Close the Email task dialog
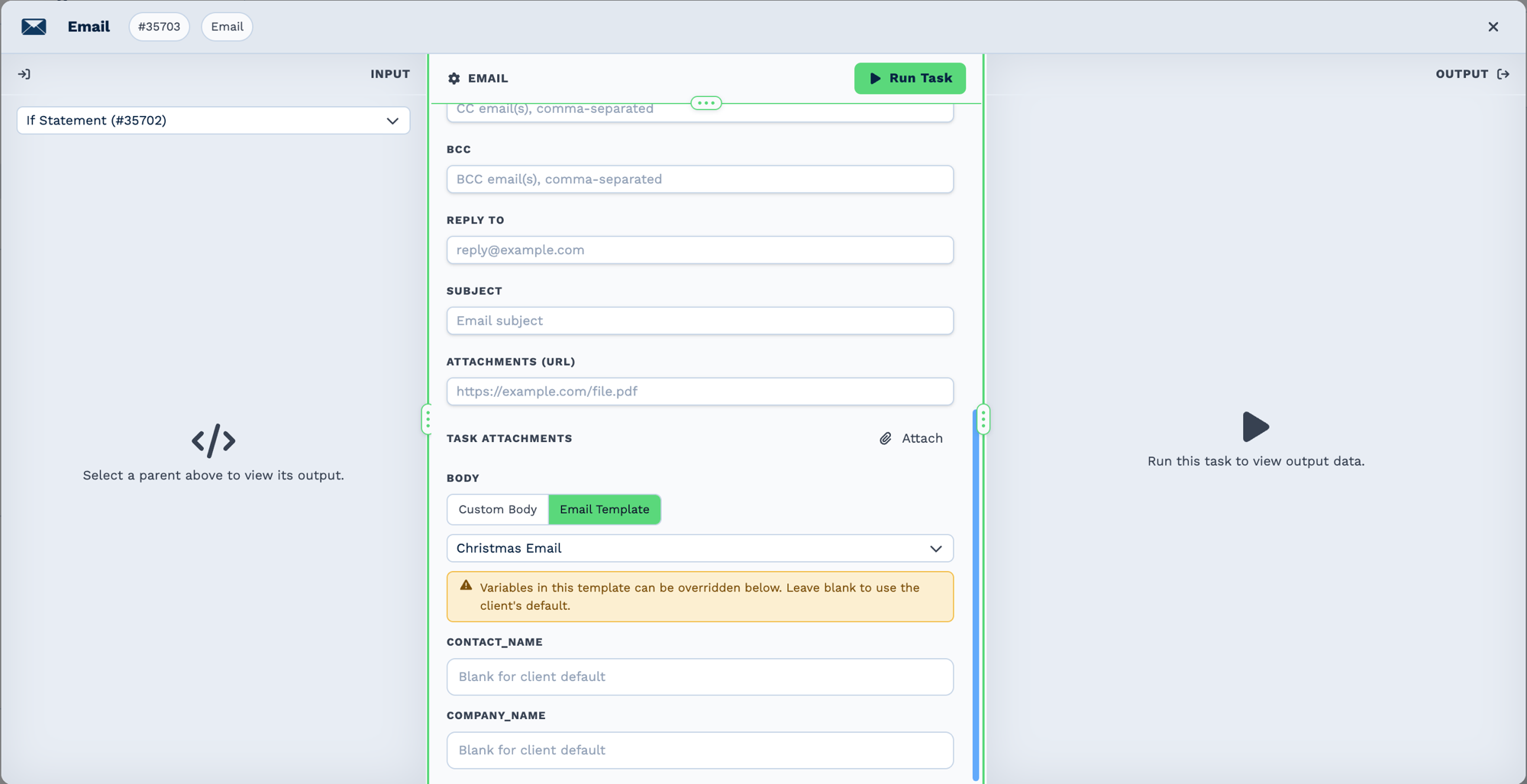The image size is (1527, 784). pyautogui.click(x=1493, y=27)
